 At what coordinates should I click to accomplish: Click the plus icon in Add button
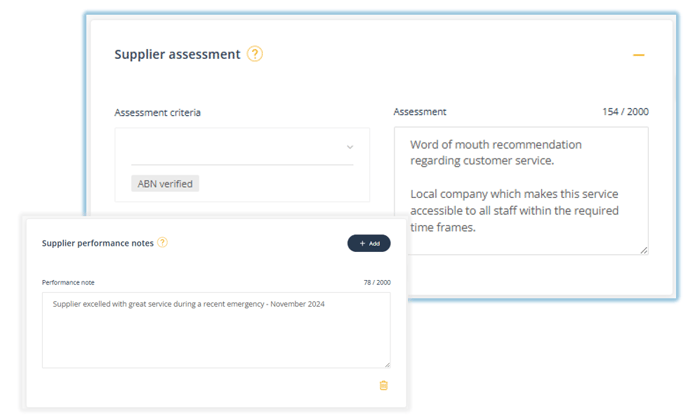tap(362, 244)
